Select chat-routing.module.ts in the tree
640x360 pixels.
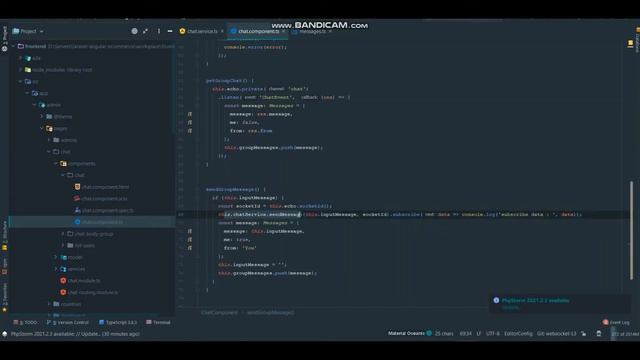(x=93, y=293)
